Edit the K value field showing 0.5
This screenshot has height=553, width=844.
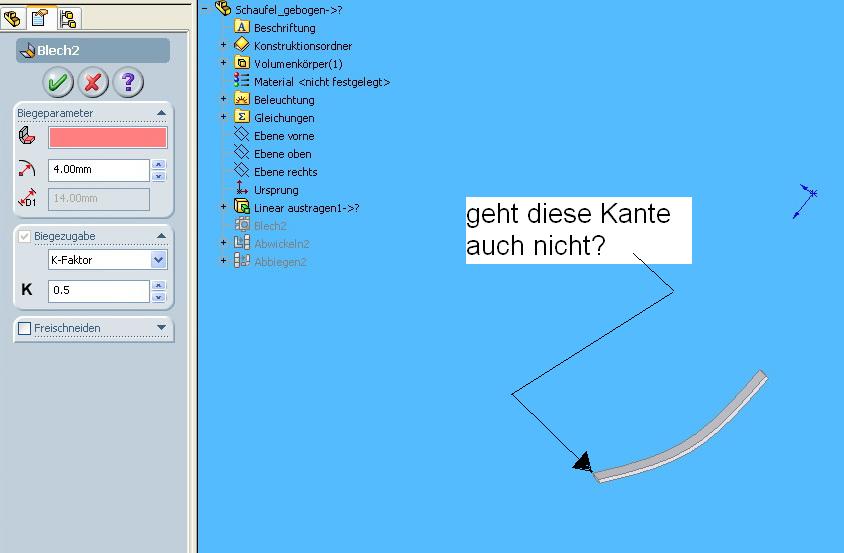point(99,291)
